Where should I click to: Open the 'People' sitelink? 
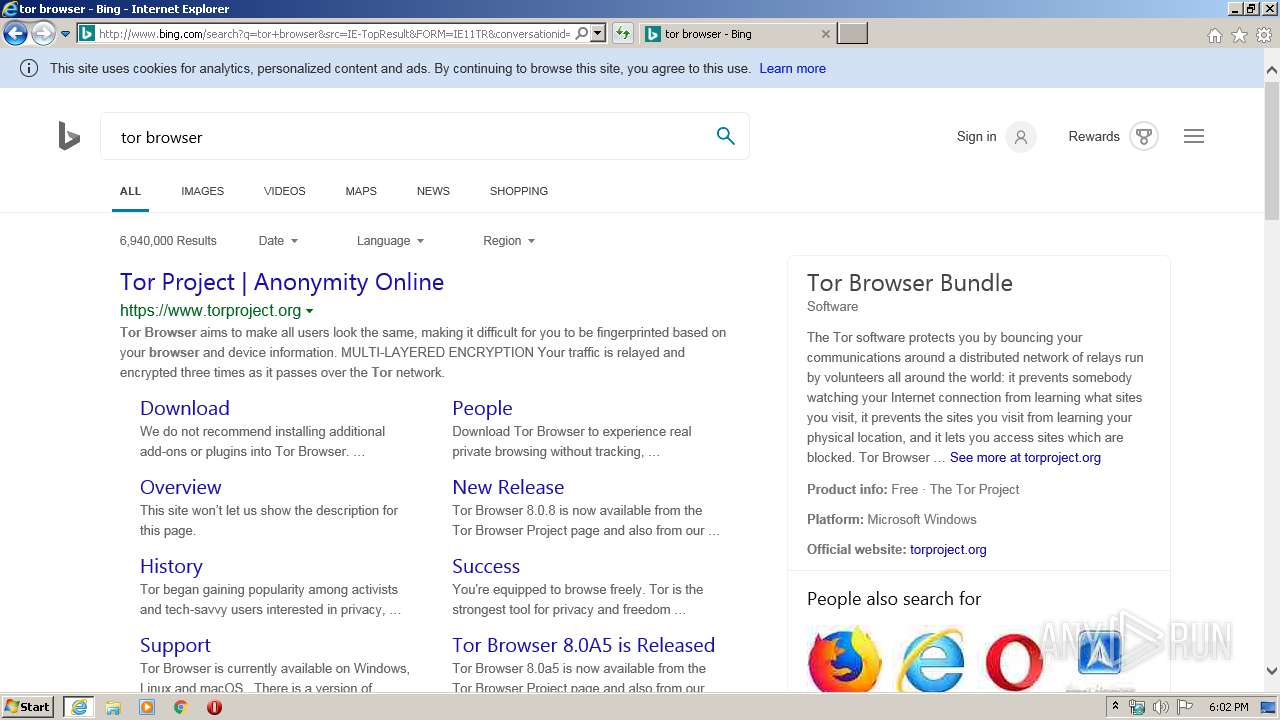pos(482,408)
